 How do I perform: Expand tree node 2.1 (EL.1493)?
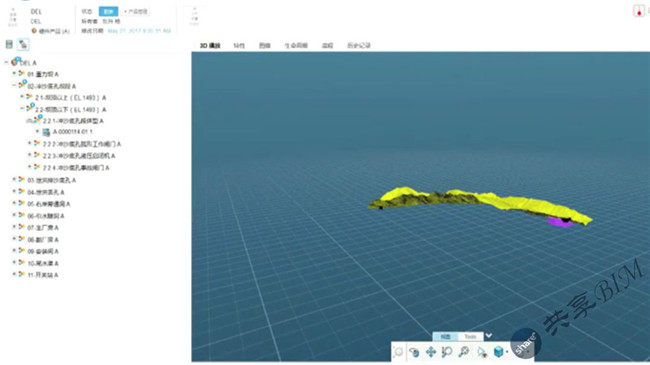pos(22,97)
